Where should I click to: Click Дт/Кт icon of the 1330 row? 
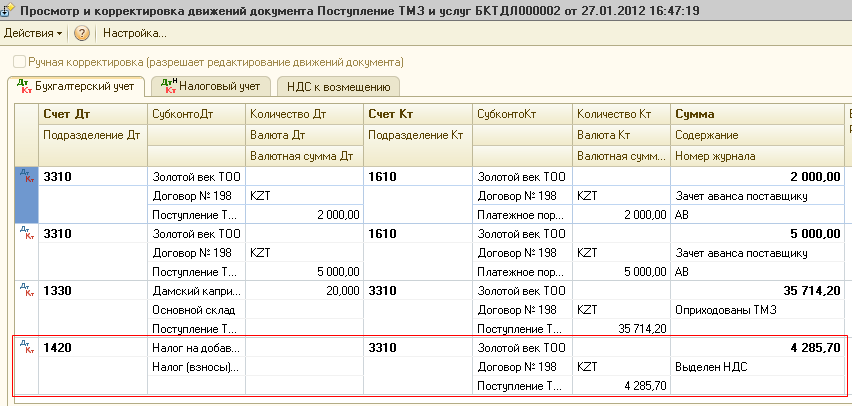pyautogui.click(x=25, y=291)
